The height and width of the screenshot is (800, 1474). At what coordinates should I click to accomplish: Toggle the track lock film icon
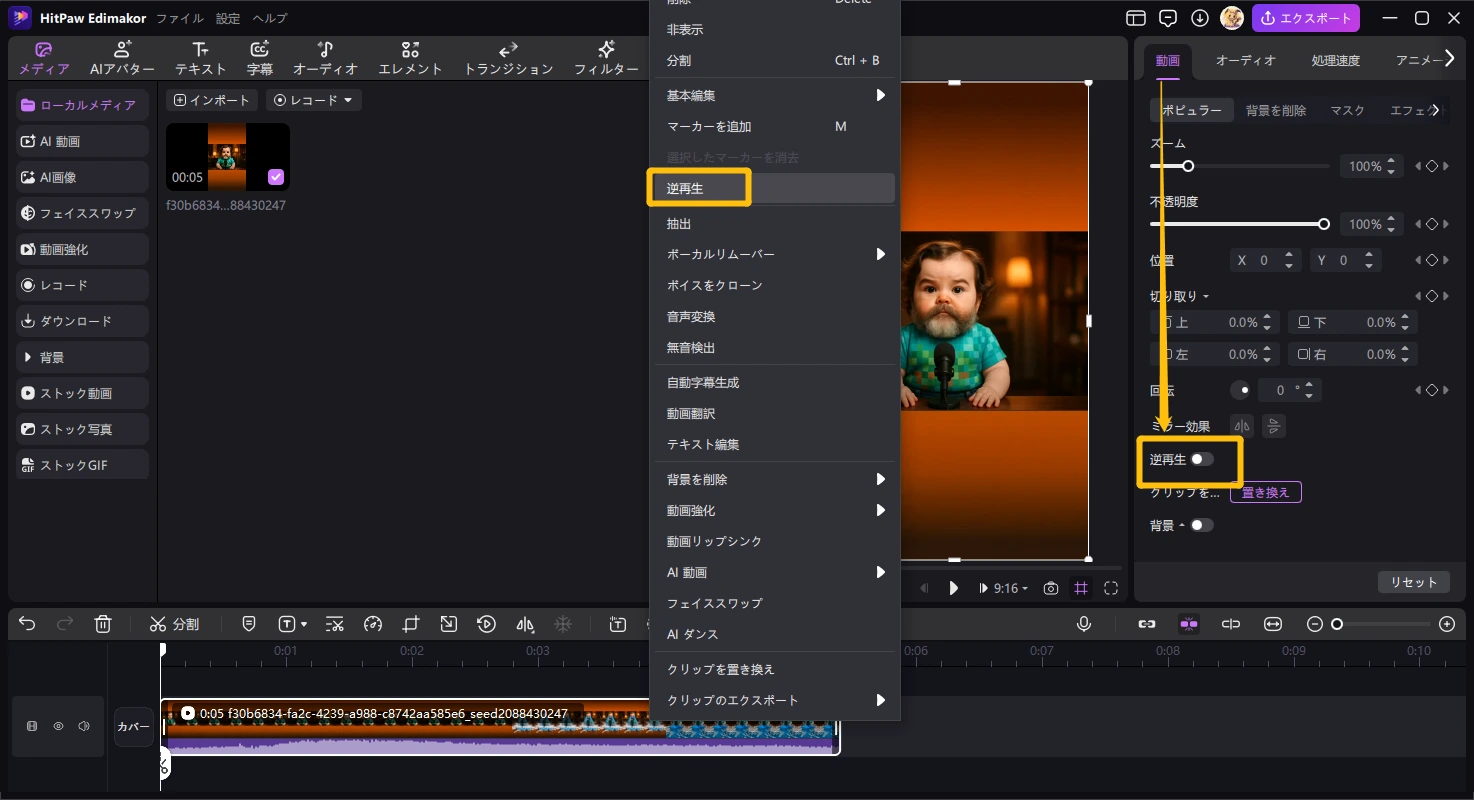coord(32,726)
